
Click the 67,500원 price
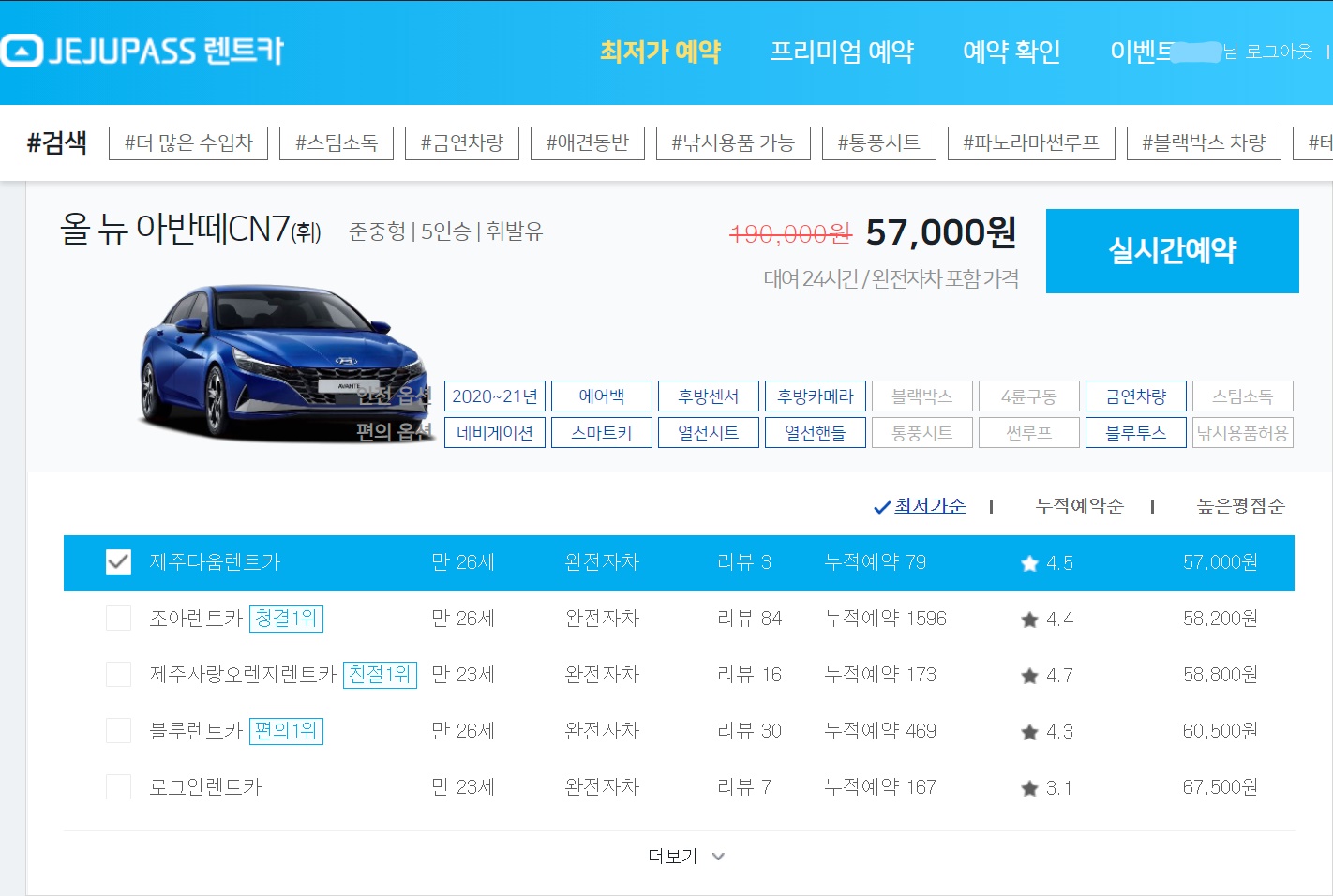click(1221, 787)
